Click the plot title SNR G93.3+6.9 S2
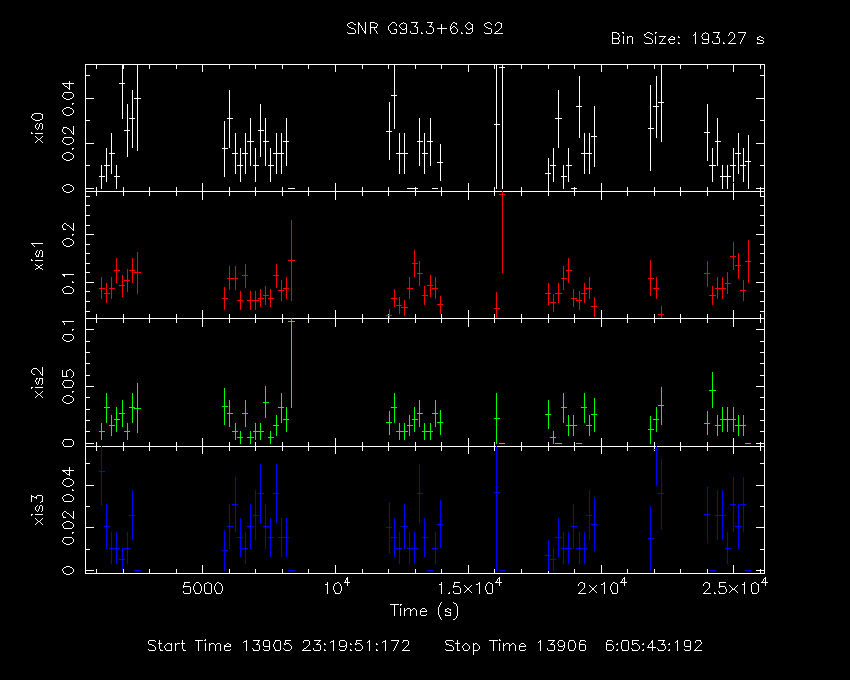 [x=424, y=29]
